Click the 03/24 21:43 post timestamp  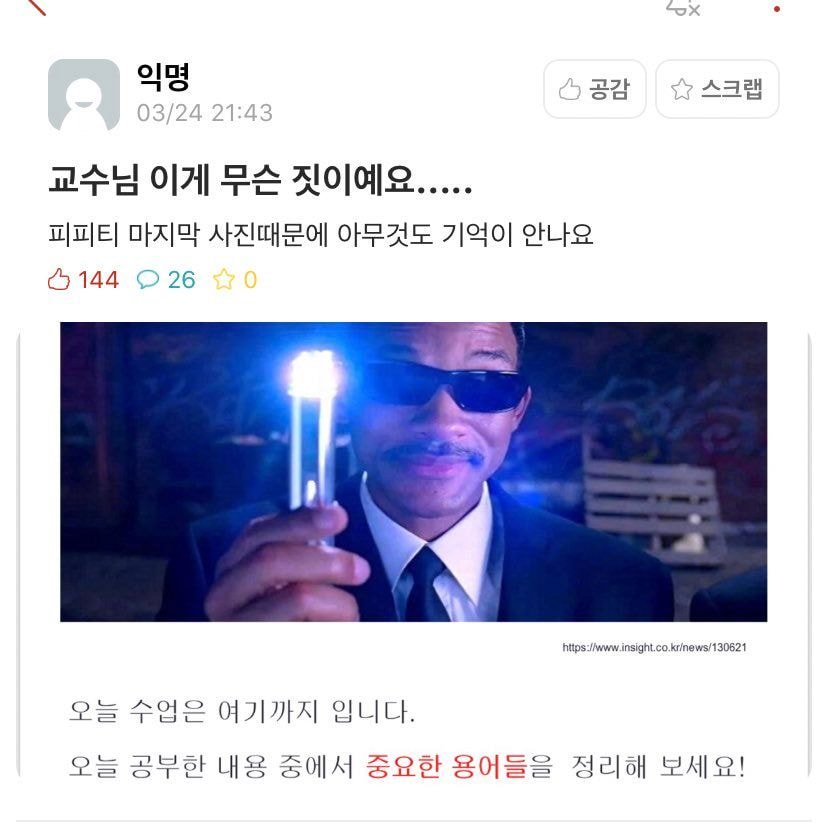(x=204, y=113)
